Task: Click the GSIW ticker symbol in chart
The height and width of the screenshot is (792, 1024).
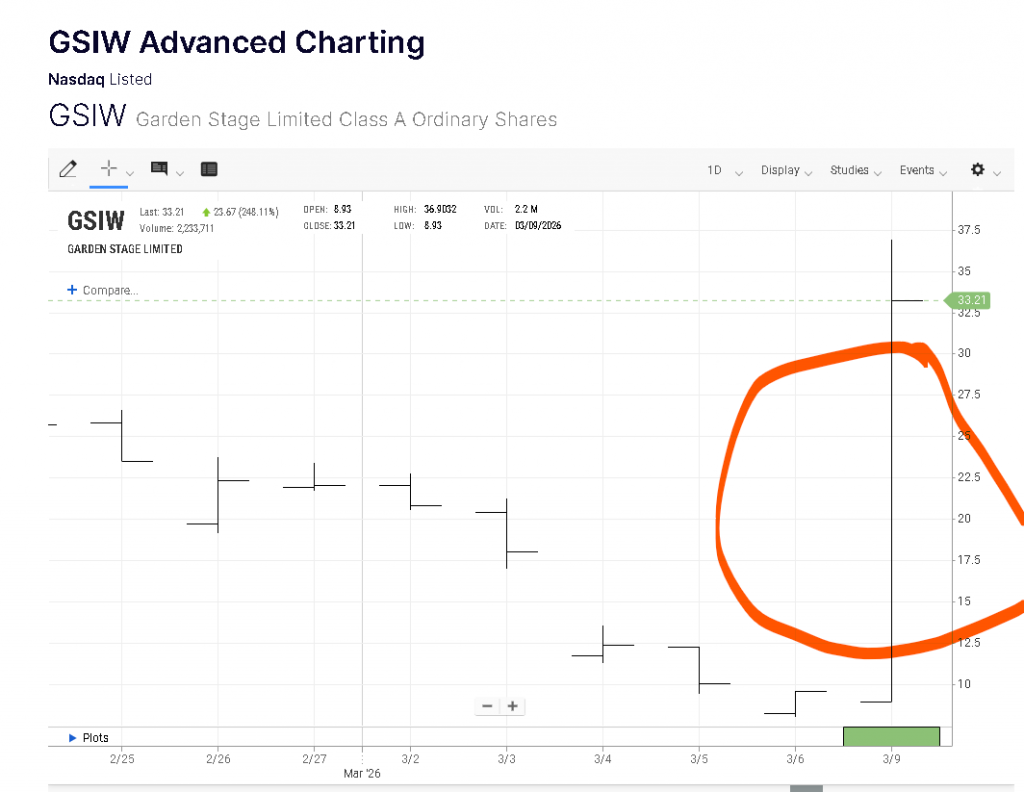Action: point(96,220)
